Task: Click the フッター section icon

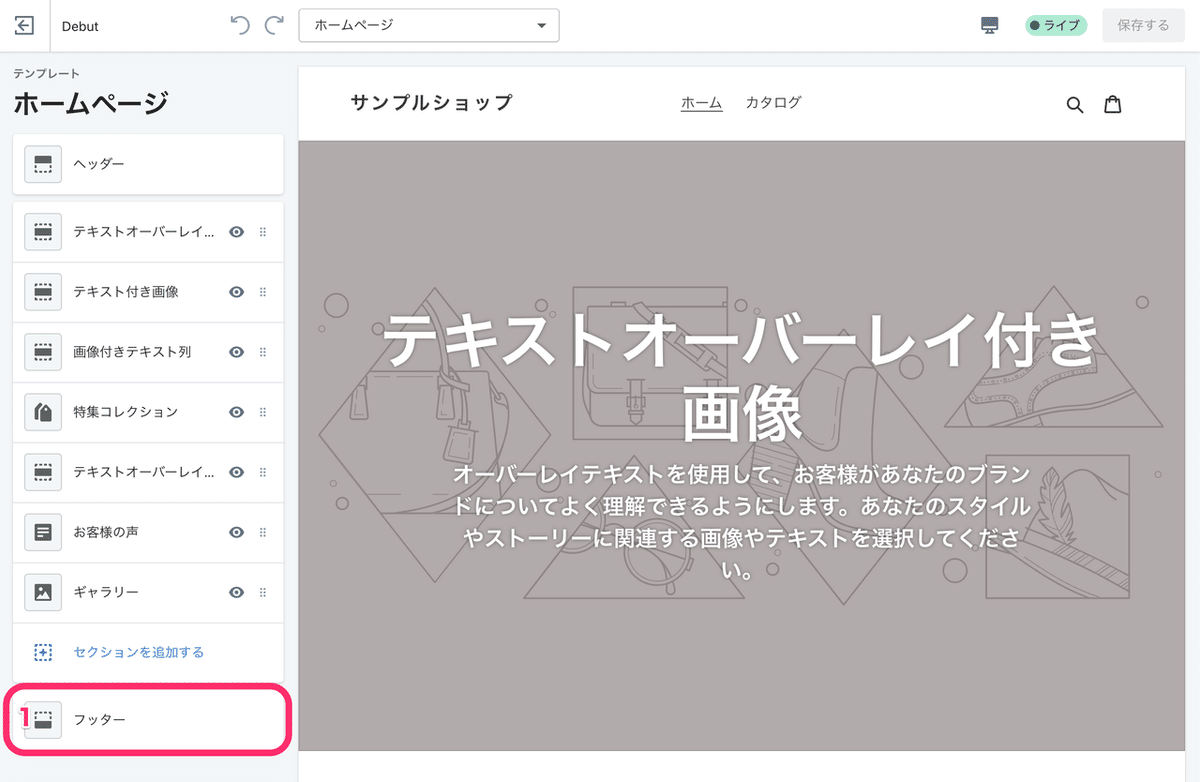Action: [x=43, y=719]
